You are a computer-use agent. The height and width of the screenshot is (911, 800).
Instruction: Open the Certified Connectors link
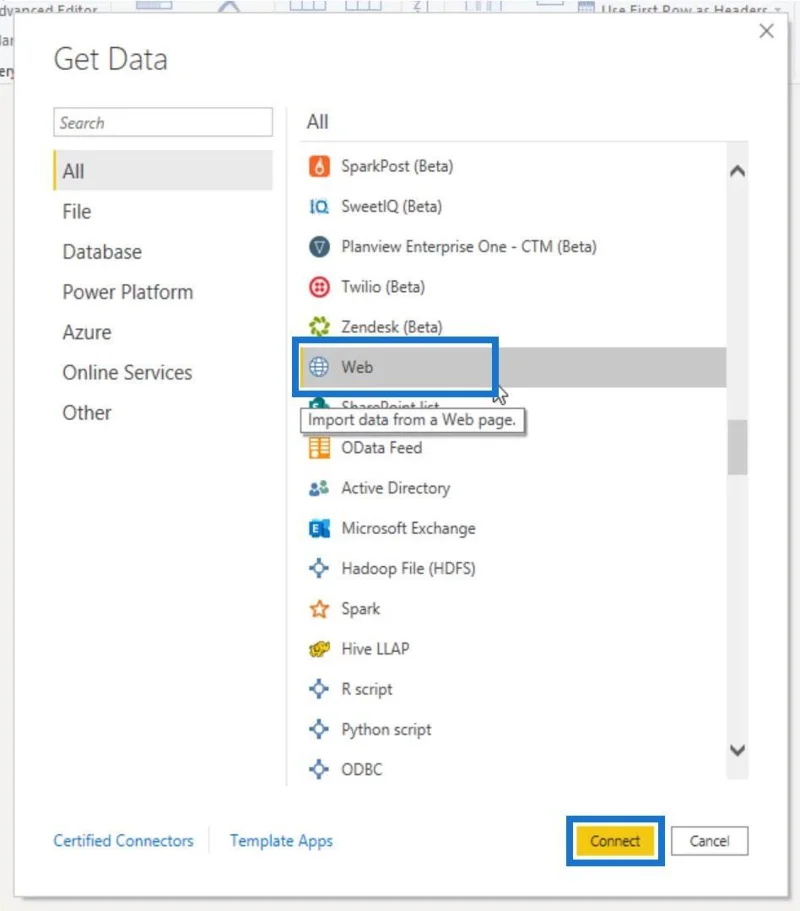tap(123, 841)
